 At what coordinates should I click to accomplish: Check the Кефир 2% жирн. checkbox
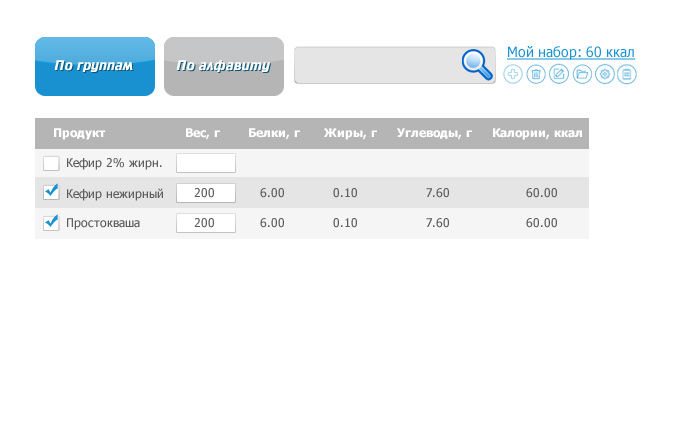tap(51, 163)
